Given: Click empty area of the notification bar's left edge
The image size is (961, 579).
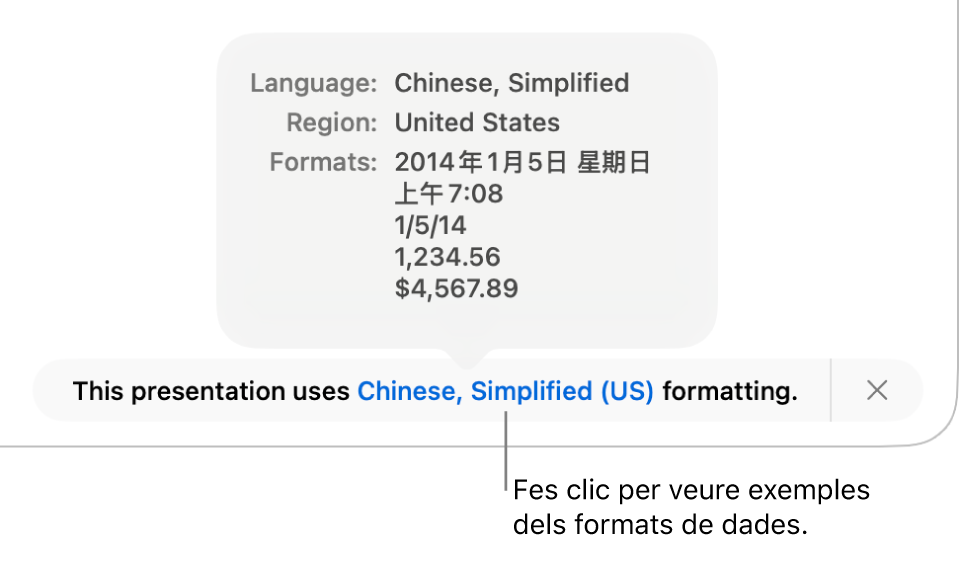Looking at the screenshot, I should (52, 391).
